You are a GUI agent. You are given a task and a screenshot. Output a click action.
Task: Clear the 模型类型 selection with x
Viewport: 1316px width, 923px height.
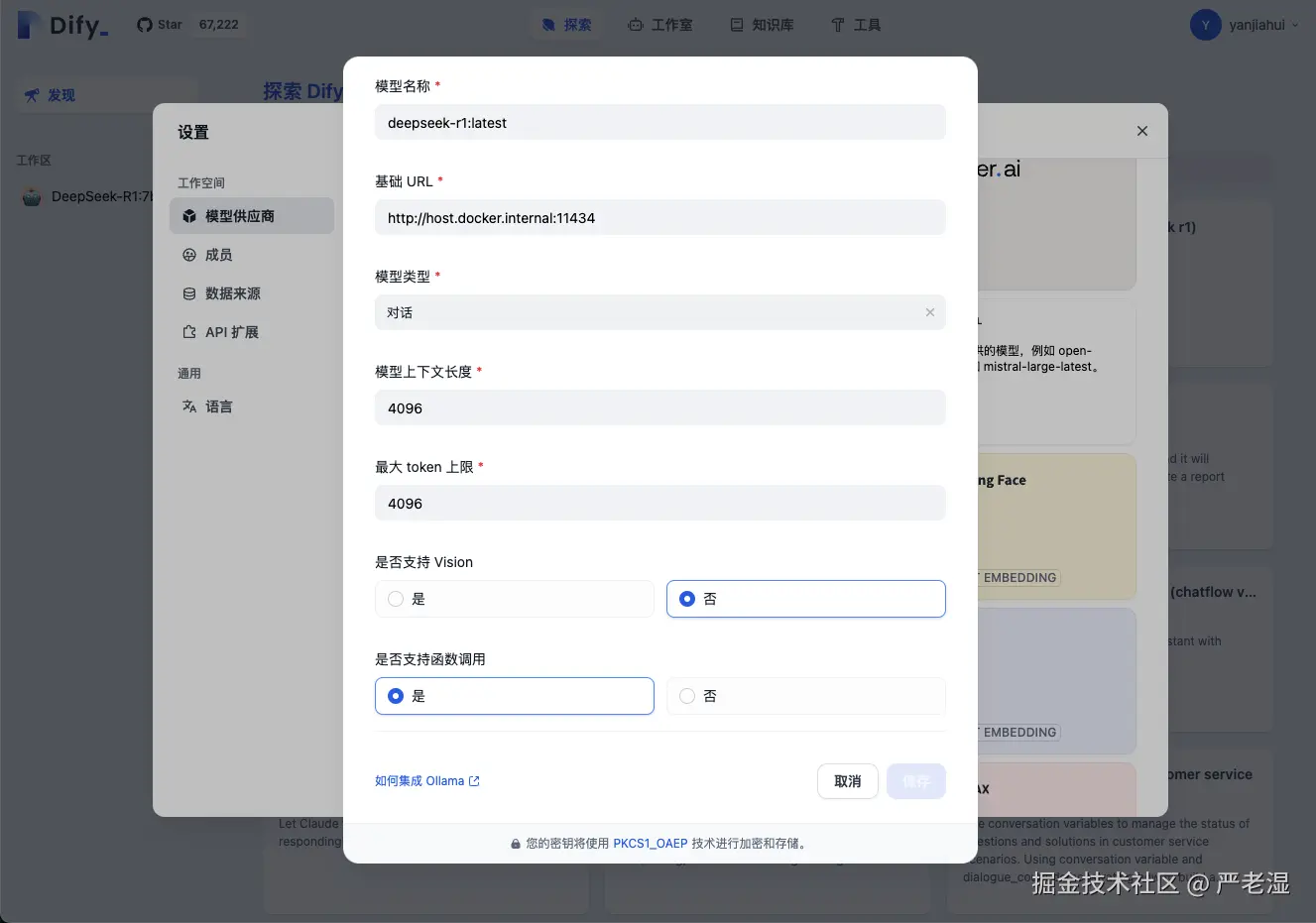point(930,312)
